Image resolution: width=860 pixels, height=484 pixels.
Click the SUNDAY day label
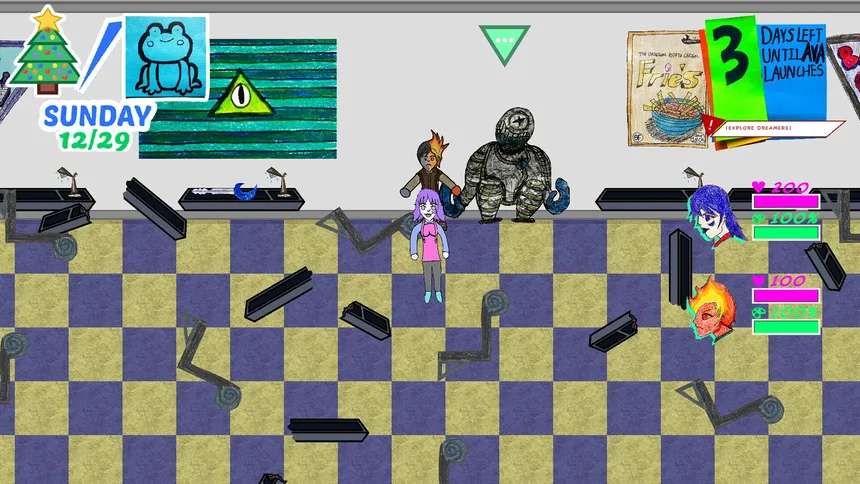[x=98, y=116]
